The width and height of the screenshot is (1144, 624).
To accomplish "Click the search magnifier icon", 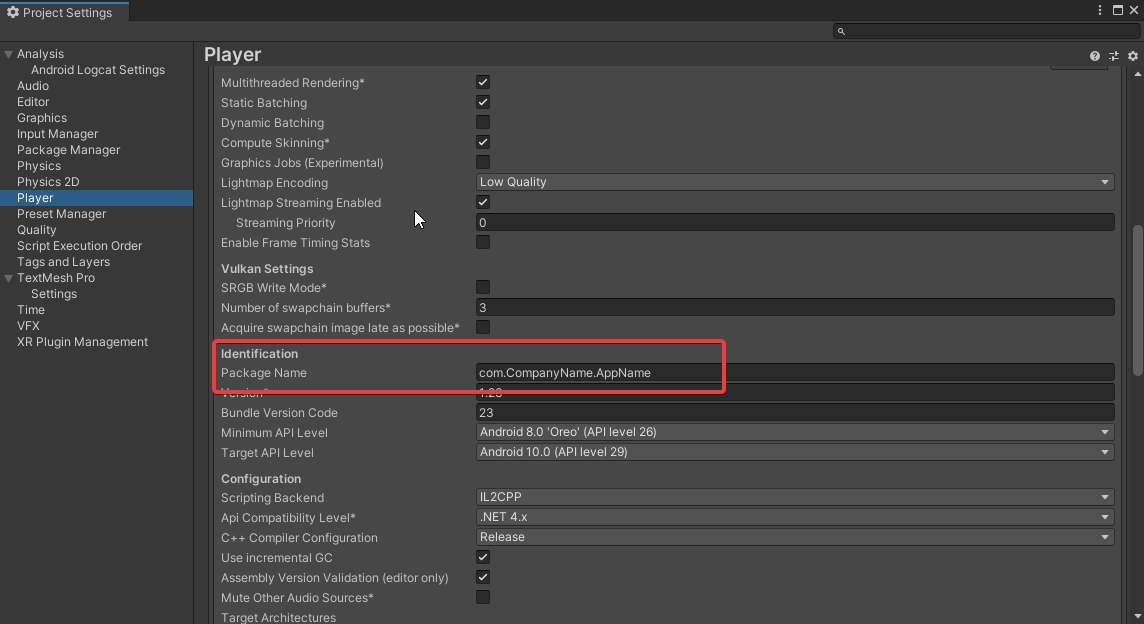I will (x=841, y=32).
